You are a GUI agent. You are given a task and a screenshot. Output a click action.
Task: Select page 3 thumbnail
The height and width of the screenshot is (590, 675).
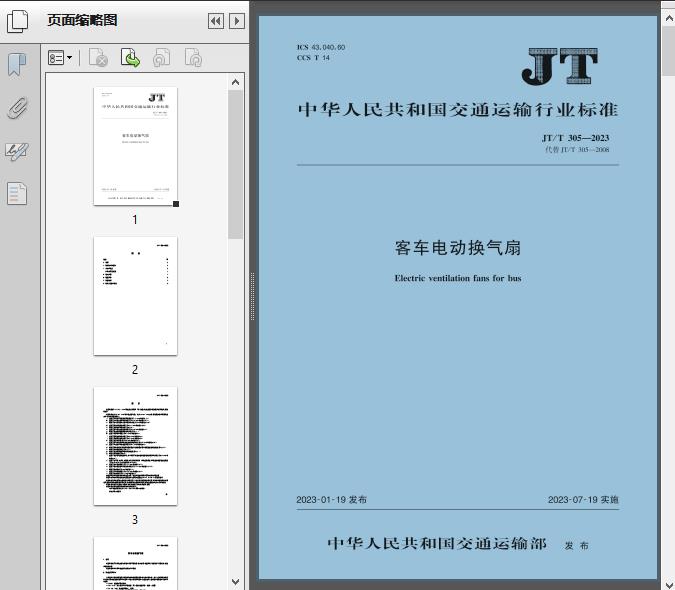tap(135, 446)
